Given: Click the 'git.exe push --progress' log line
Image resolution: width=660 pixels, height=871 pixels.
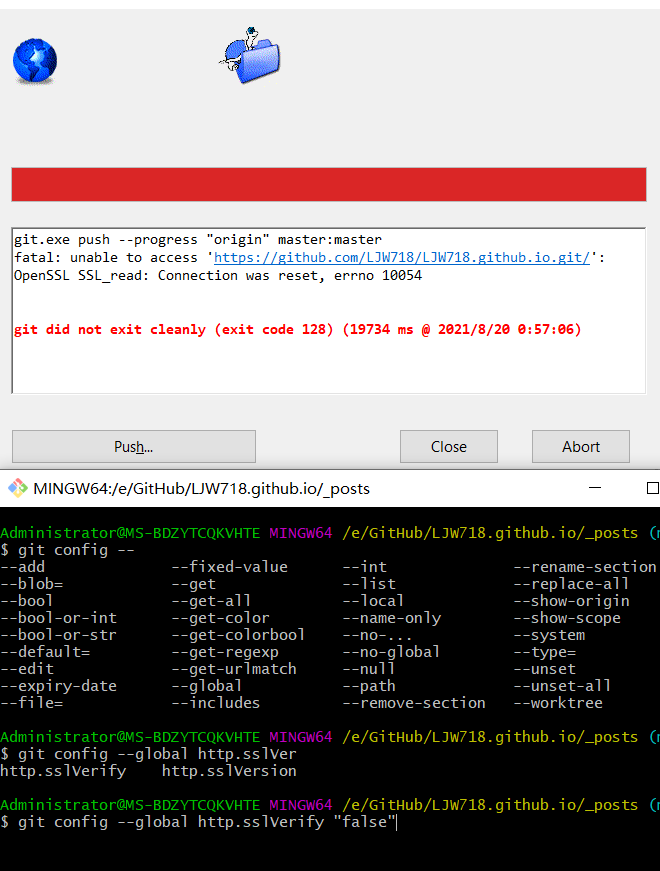Looking at the screenshot, I should pyautogui.click(x=198, y=240).
